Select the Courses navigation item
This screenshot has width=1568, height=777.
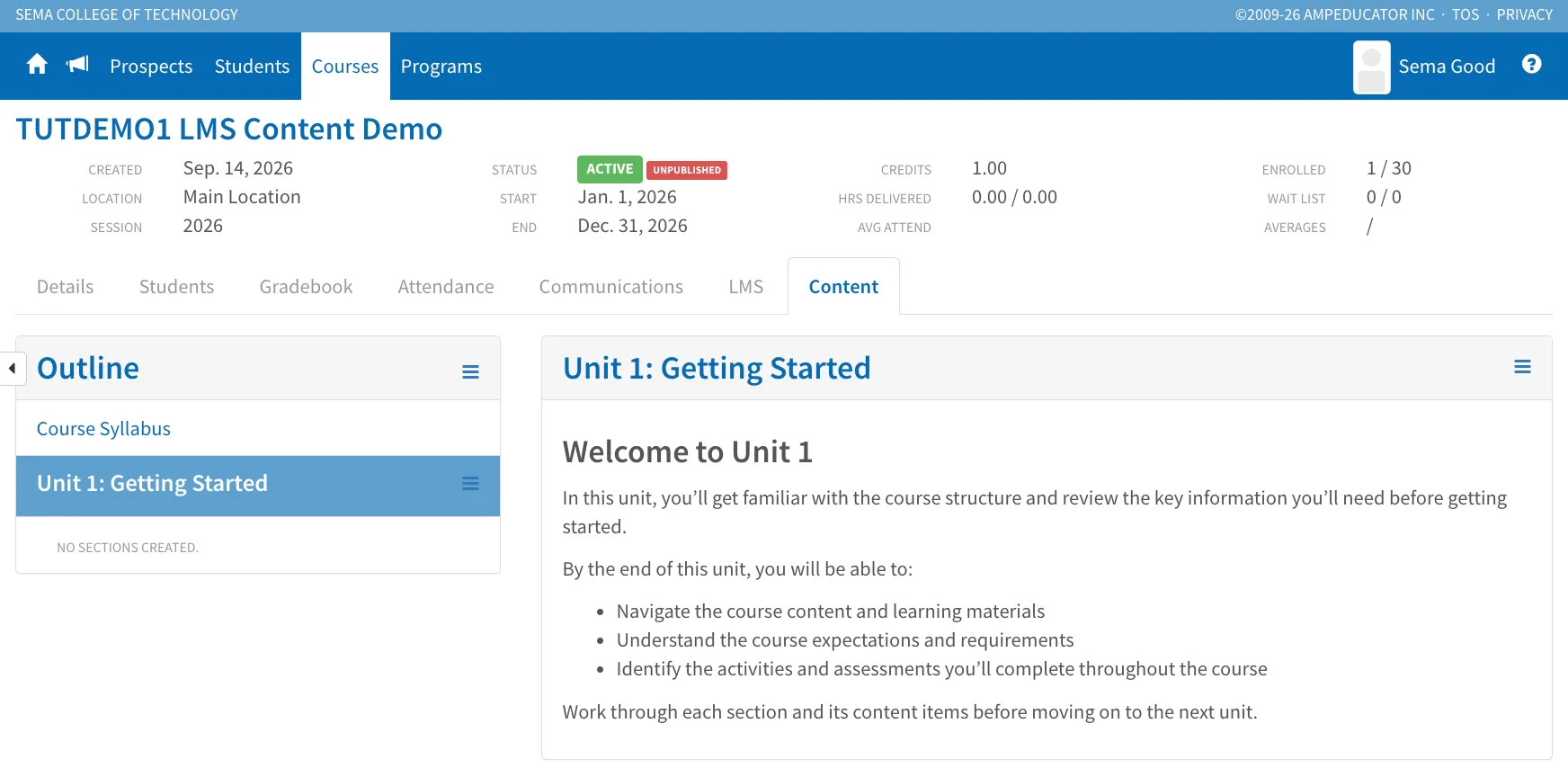(345, 67)
